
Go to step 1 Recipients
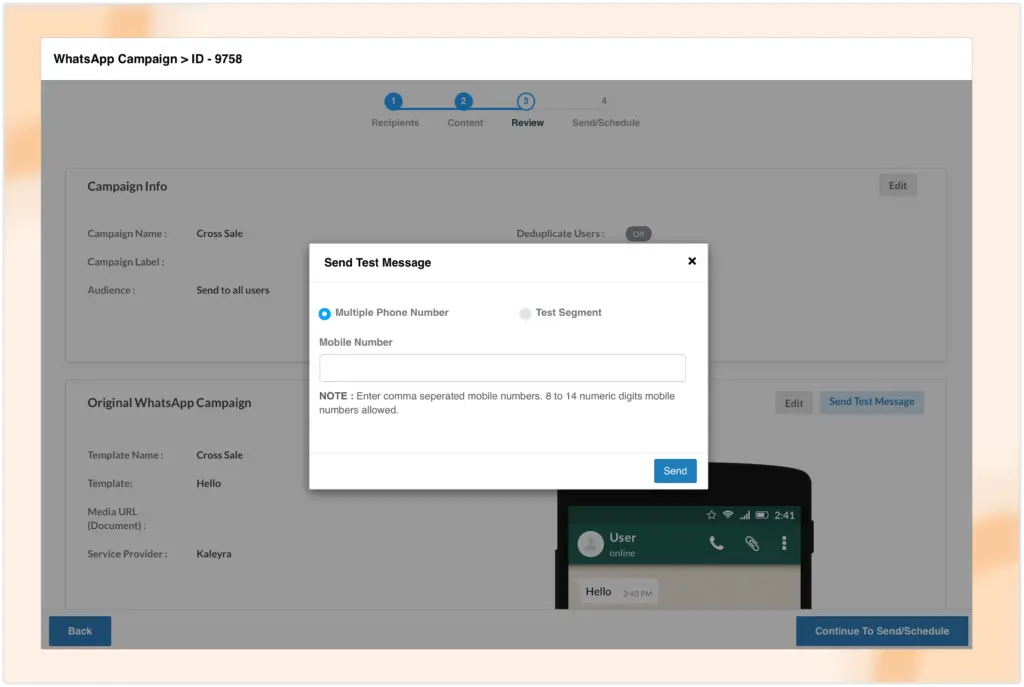click(x=394, y=101)
